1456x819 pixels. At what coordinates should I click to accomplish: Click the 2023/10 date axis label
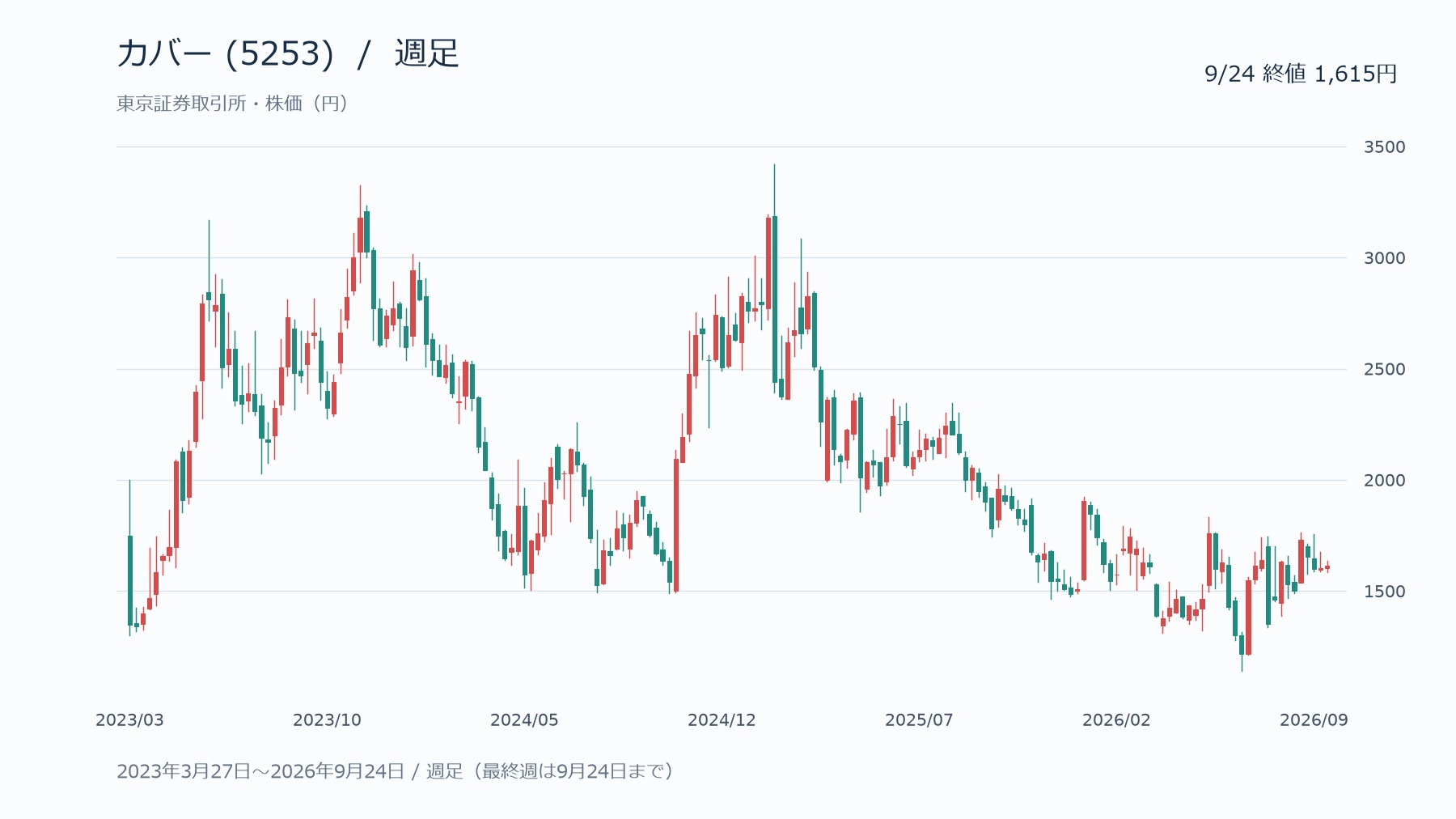327,720
